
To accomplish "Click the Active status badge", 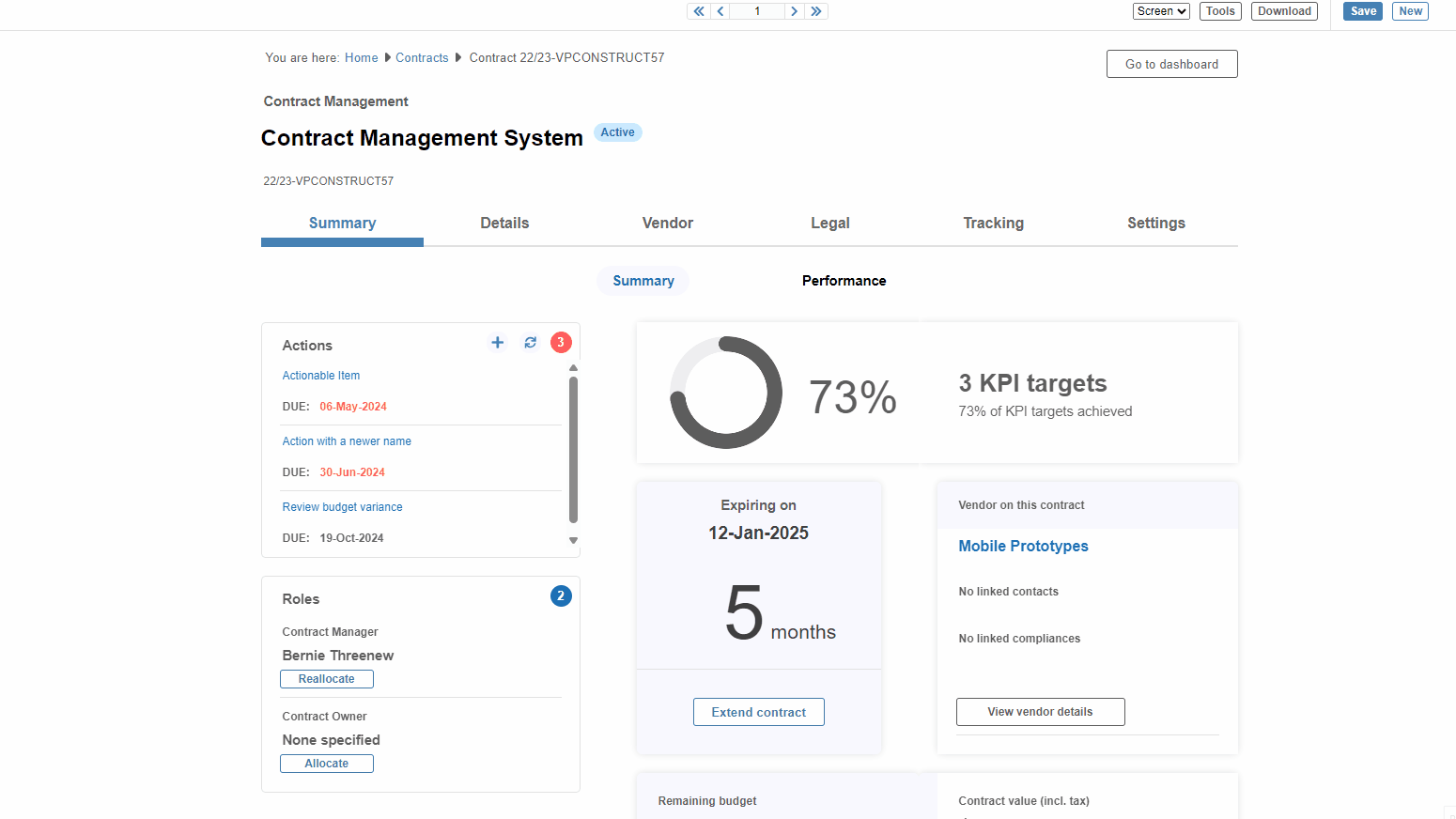I will pos(617,132).
